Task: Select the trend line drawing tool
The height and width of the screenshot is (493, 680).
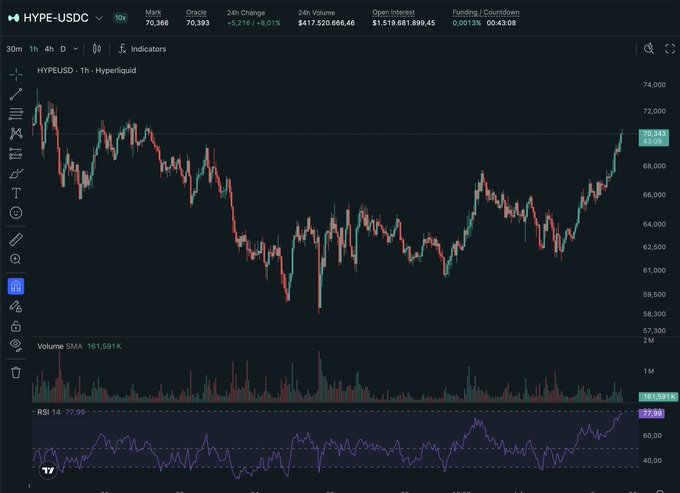Action: tap(16, 94)
